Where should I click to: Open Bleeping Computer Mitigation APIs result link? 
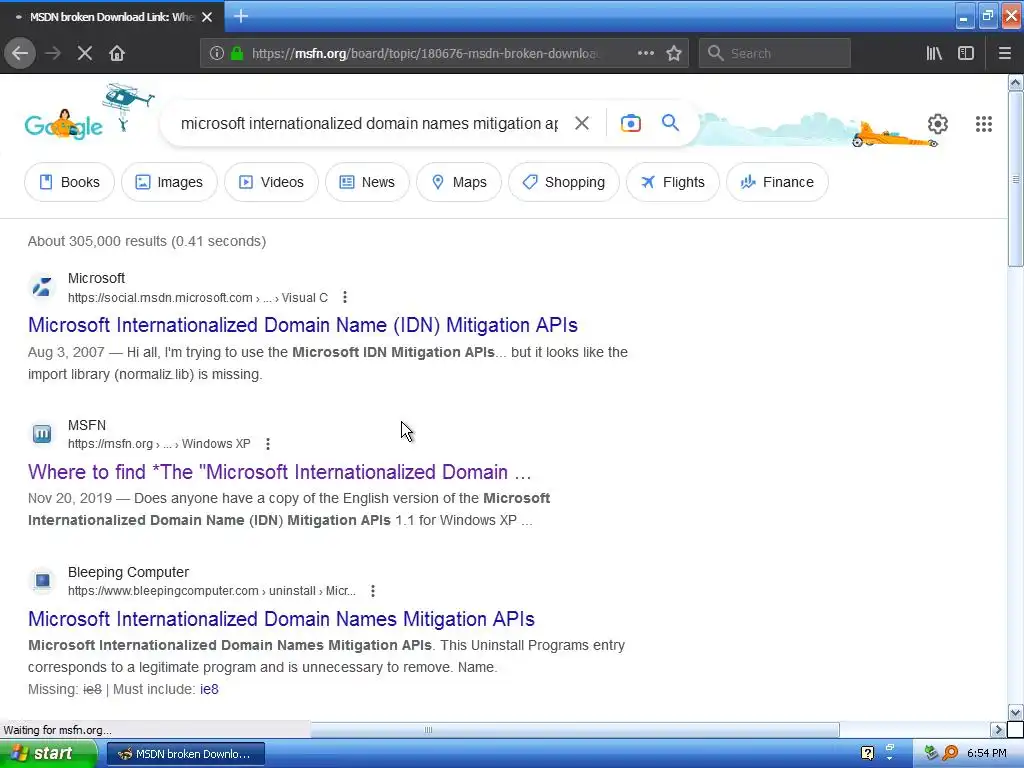pyautogui.click(x=281, y=618)
